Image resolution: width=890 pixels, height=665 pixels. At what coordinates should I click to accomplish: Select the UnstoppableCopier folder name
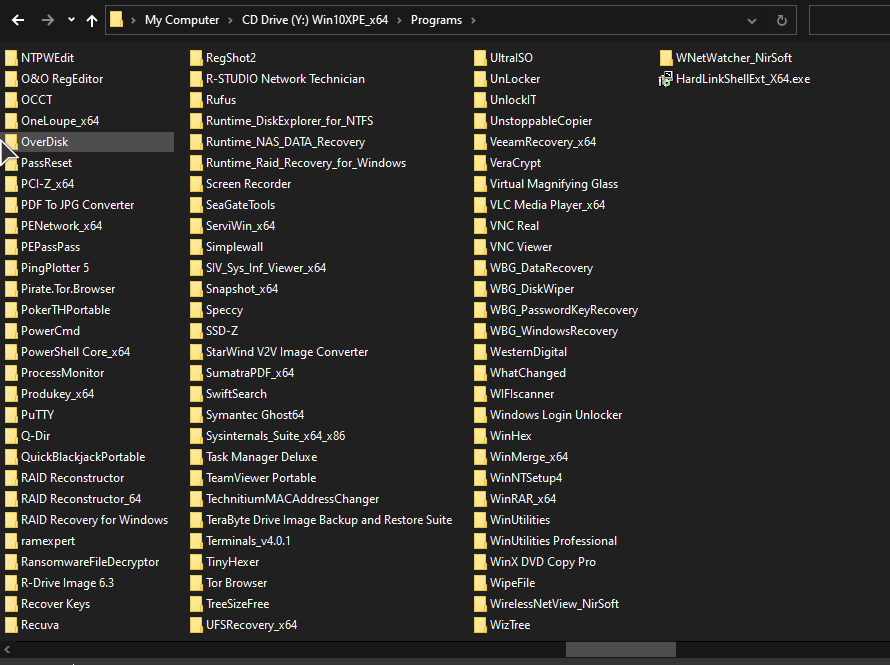point(541,121)
